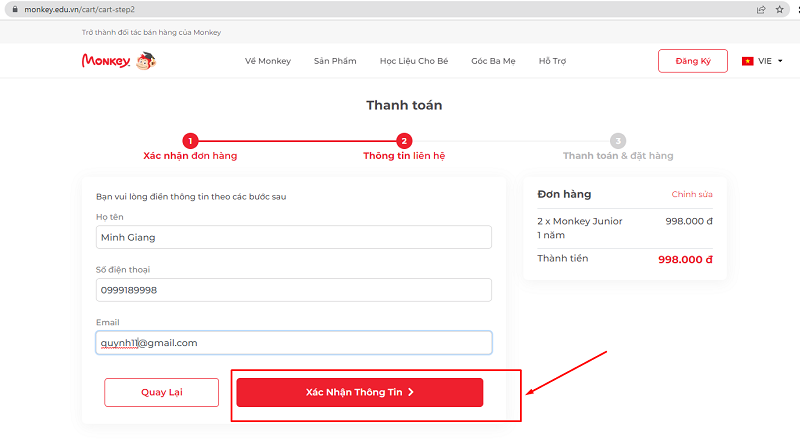Open the Hỗ Trợ menu

[x=553, y=61]
